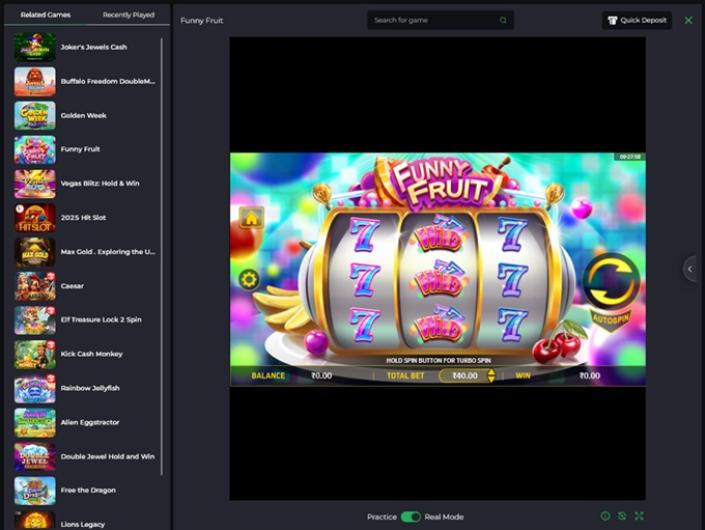Click the AUTOSPIN label button
Image resolution: width=705 pixels, height=530 pixels.
(610, 320)
